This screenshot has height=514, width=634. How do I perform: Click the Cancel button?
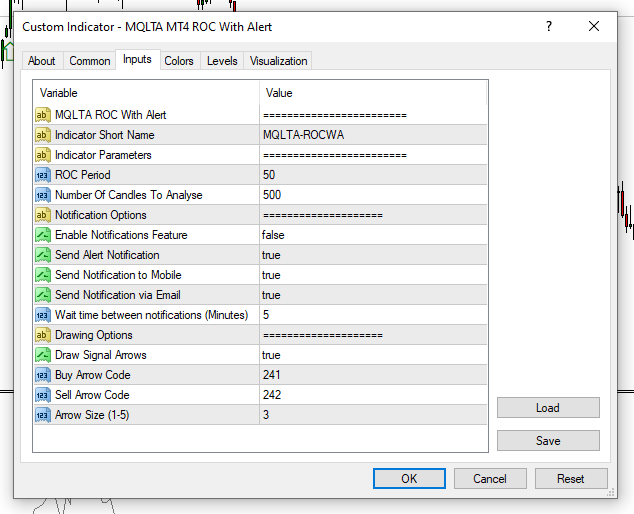pos(490,479)
